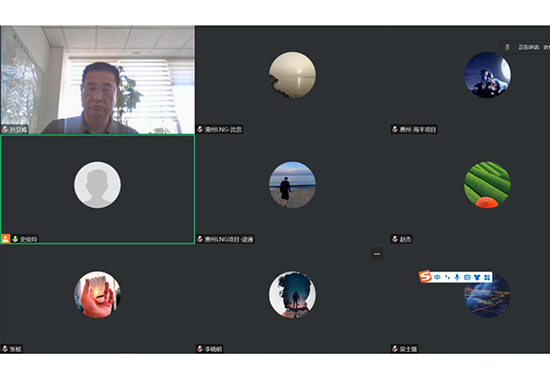Viewport: 550px width, 380px height.
Task: Select the gray default silhouette avatar
Action: point(98,185)
